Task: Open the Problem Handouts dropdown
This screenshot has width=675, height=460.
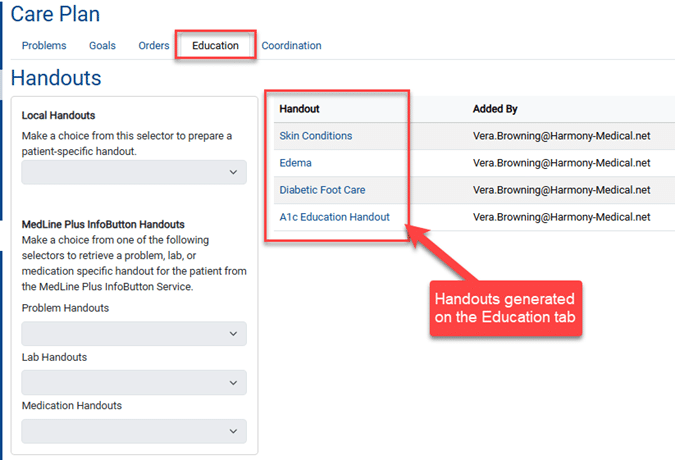Action: (x=134, y=333)
